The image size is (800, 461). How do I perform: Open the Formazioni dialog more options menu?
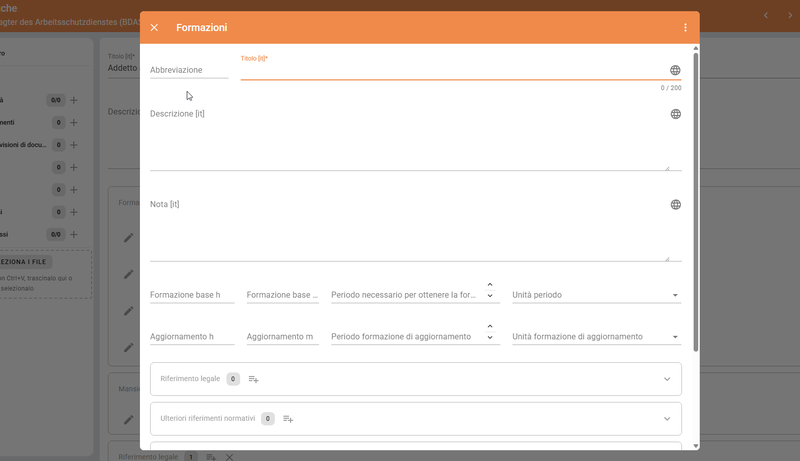click(x=685, y=28)
